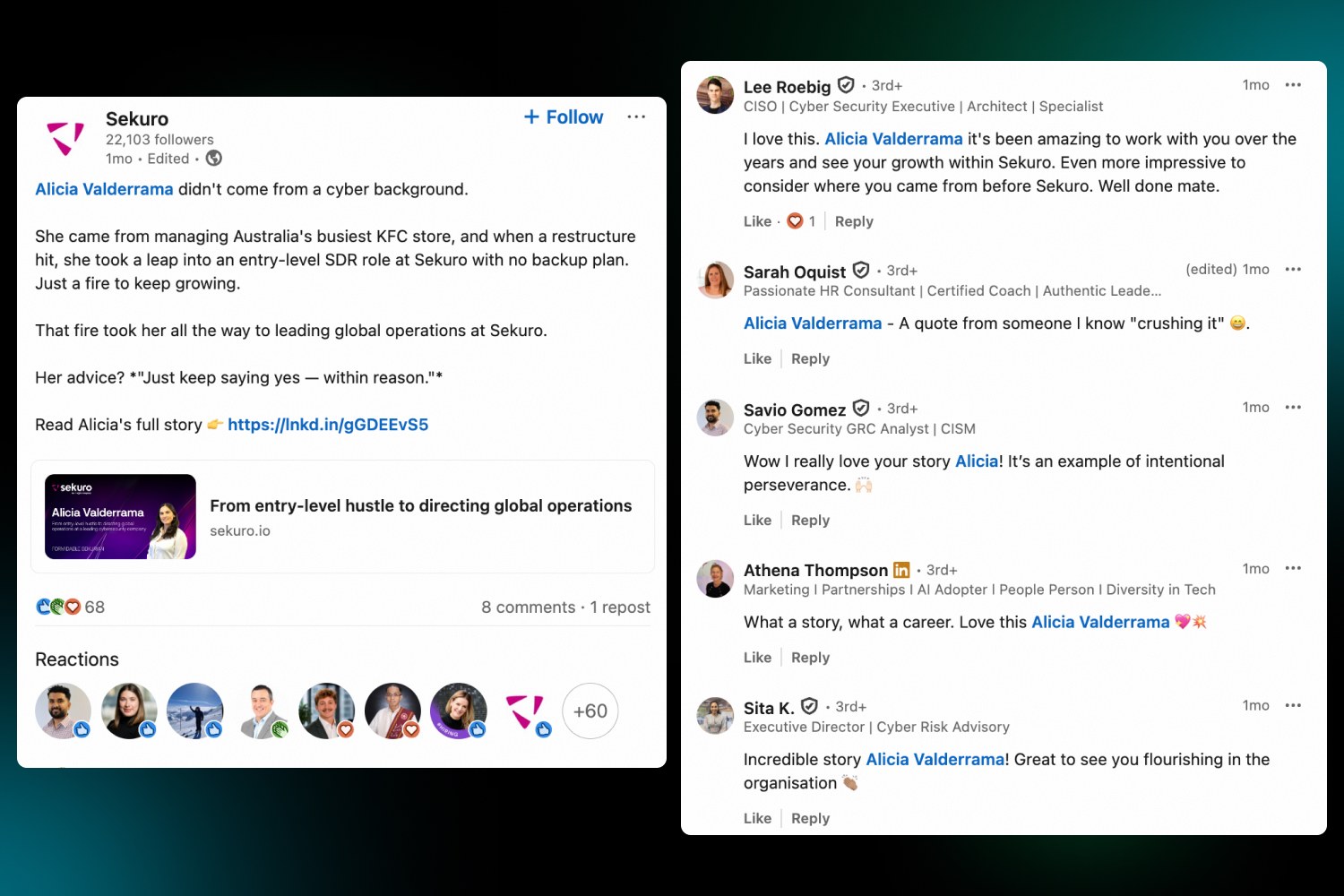Open more options on Lee Roebig's comment
1344x896 pixels.
click(x=1293, y=85)
